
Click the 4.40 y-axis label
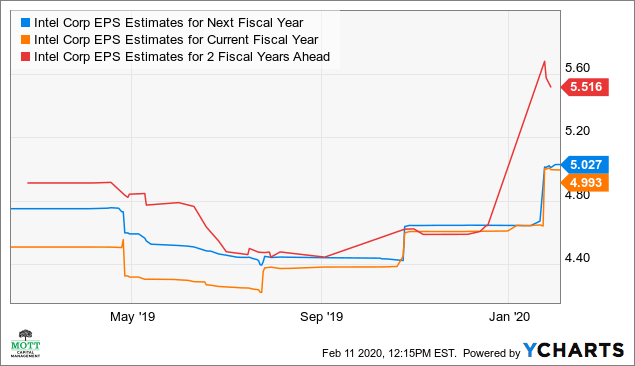(x=577, y=257)
